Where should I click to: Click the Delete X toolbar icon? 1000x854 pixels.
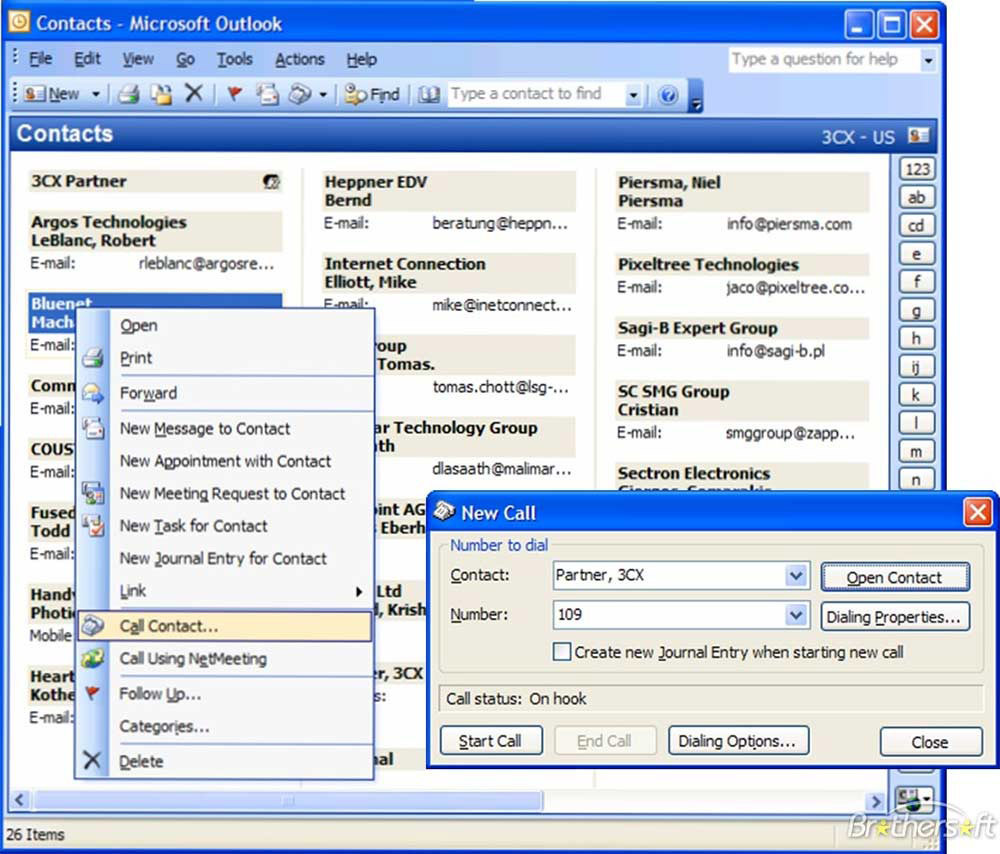tap(193, 94)
